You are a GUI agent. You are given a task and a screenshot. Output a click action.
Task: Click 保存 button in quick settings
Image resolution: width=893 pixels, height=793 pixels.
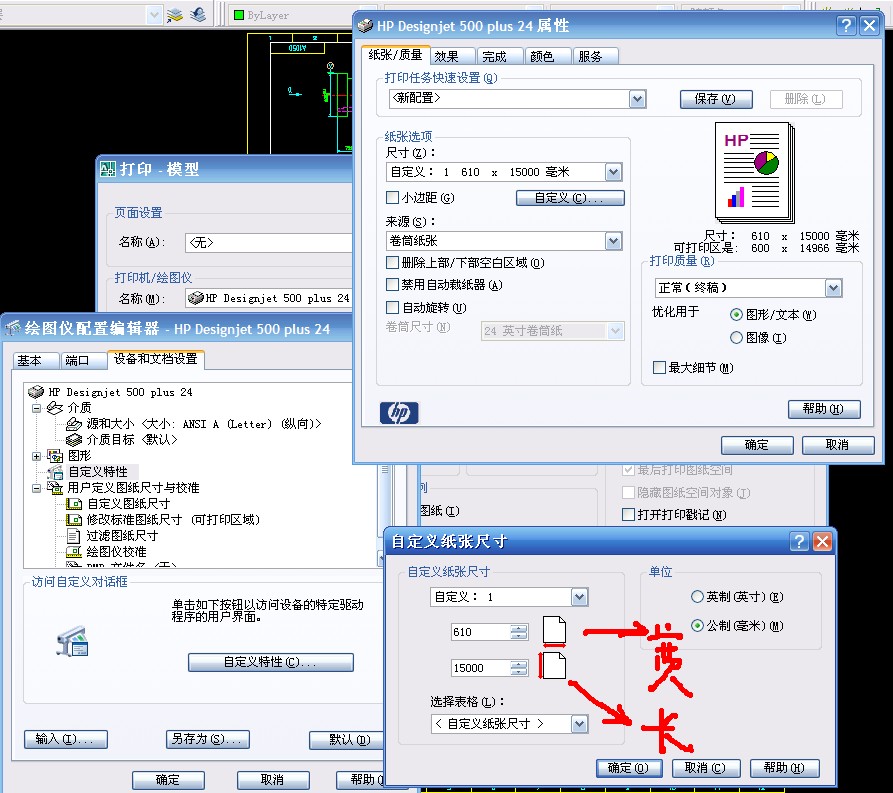(716, 99)
